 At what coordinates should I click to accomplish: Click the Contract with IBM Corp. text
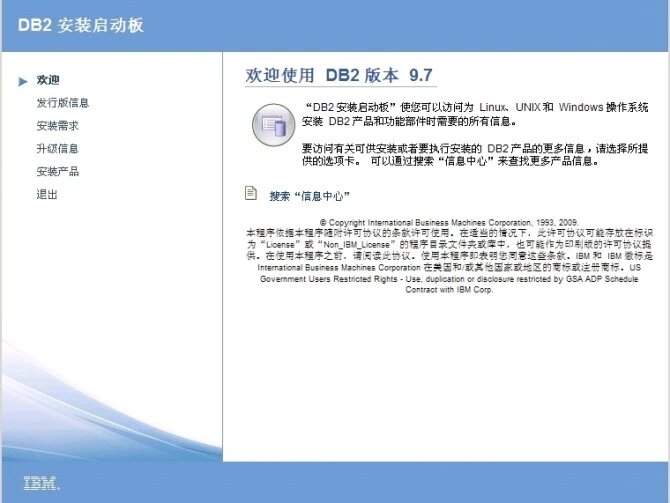pos(449,289)
